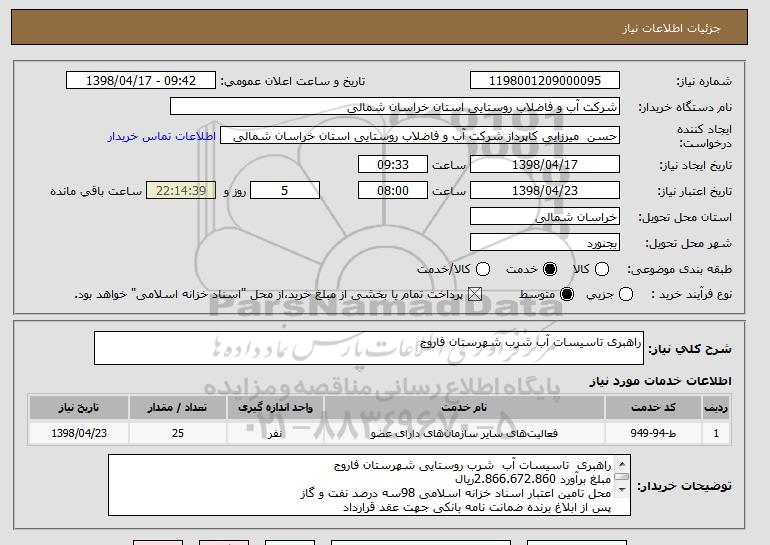Click the تعداد / مقدار column header
Image resolution: width=770 pixels, height=545 pixels.
click(x=177, y=408)
